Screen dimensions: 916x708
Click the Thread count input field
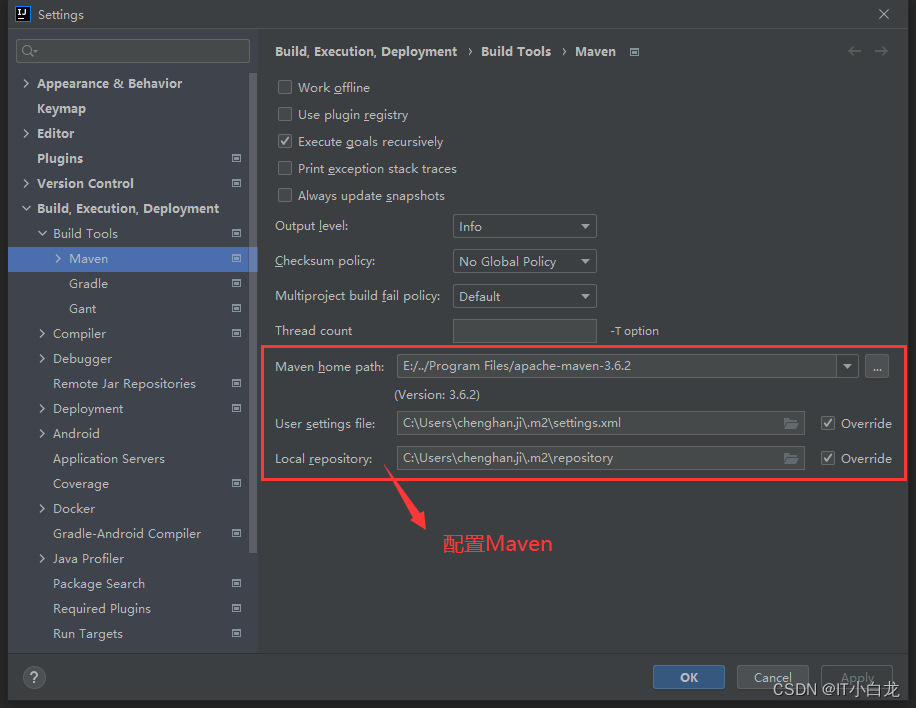tap(525, 331)
